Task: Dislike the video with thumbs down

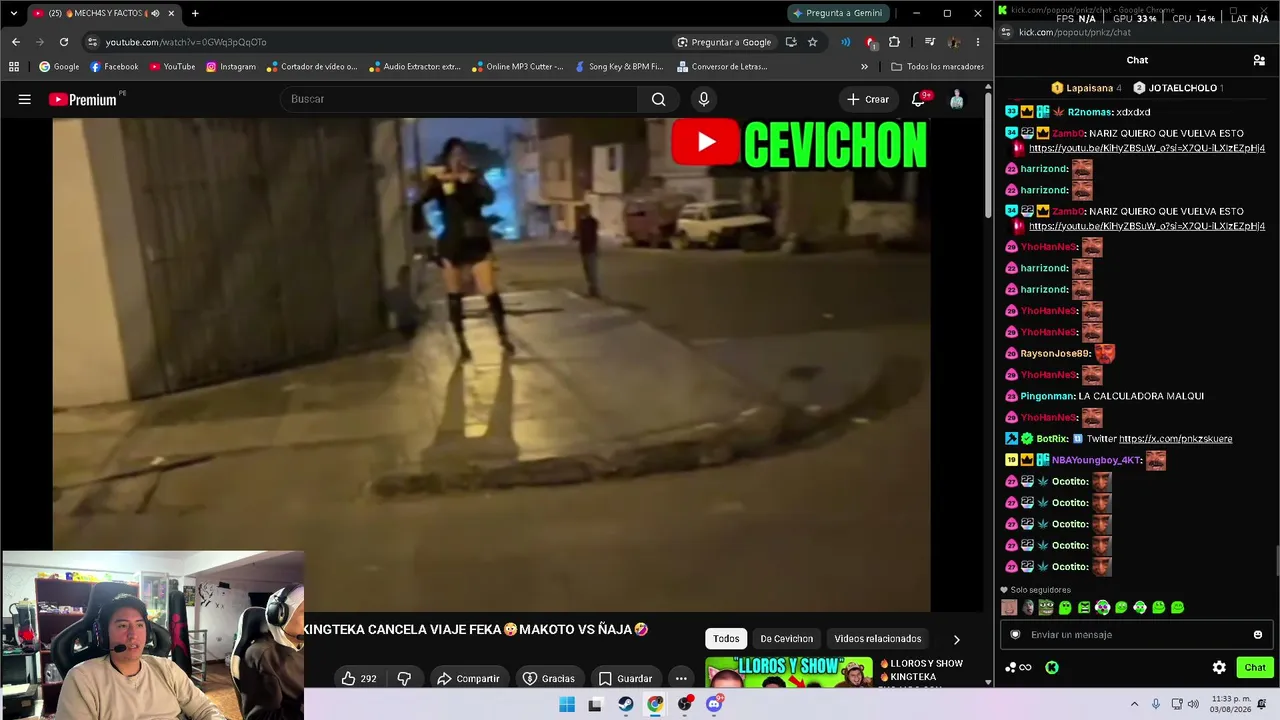Action: (x=404, y=678)
